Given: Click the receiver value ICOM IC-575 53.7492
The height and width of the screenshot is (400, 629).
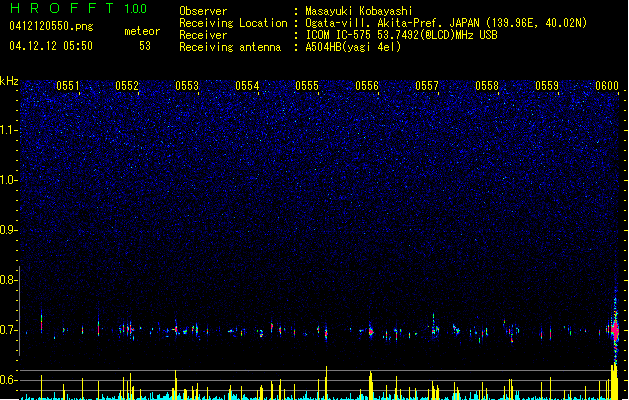Looking at the screenshot, I should (401, 35).
